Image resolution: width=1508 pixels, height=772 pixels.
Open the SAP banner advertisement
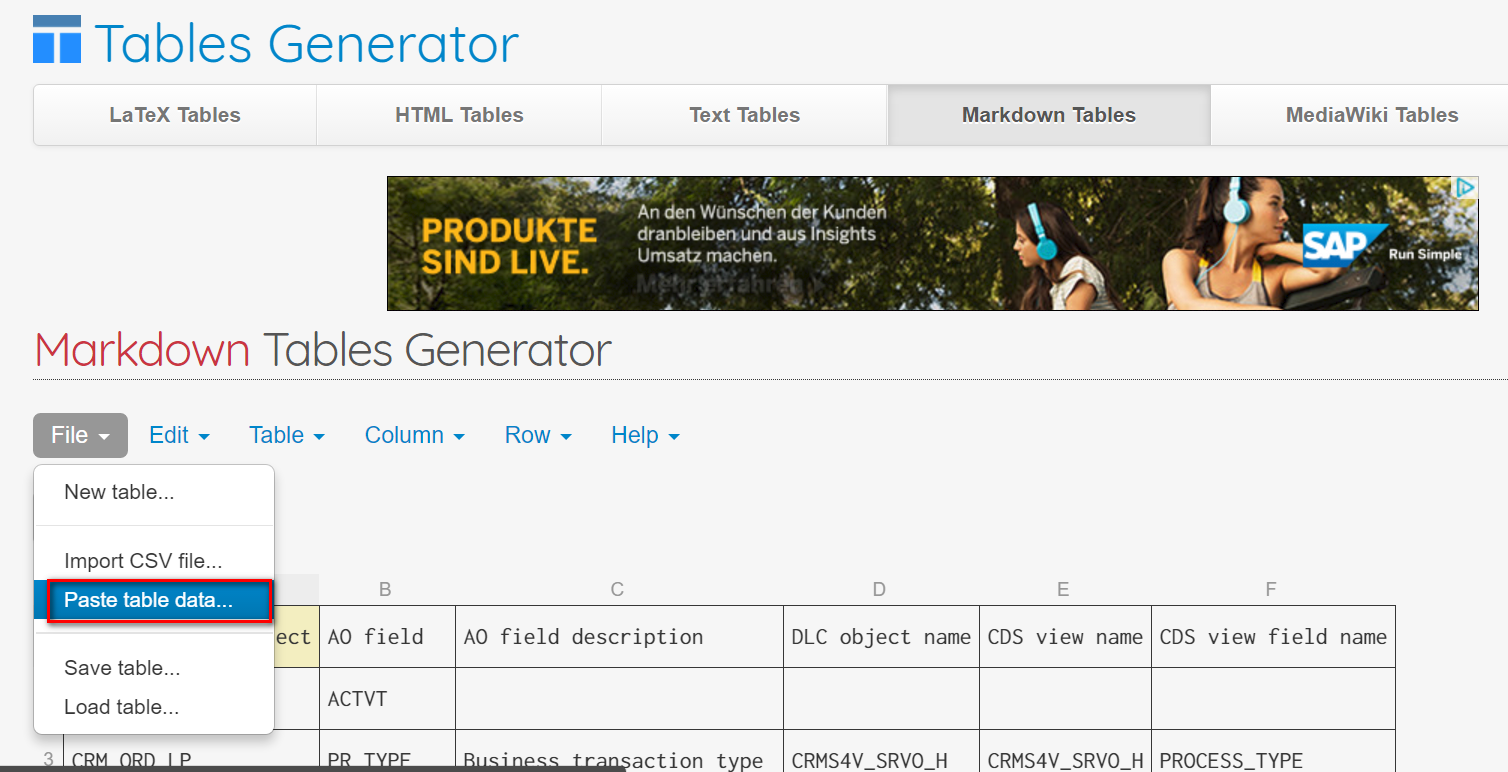[x=932, y=243]
